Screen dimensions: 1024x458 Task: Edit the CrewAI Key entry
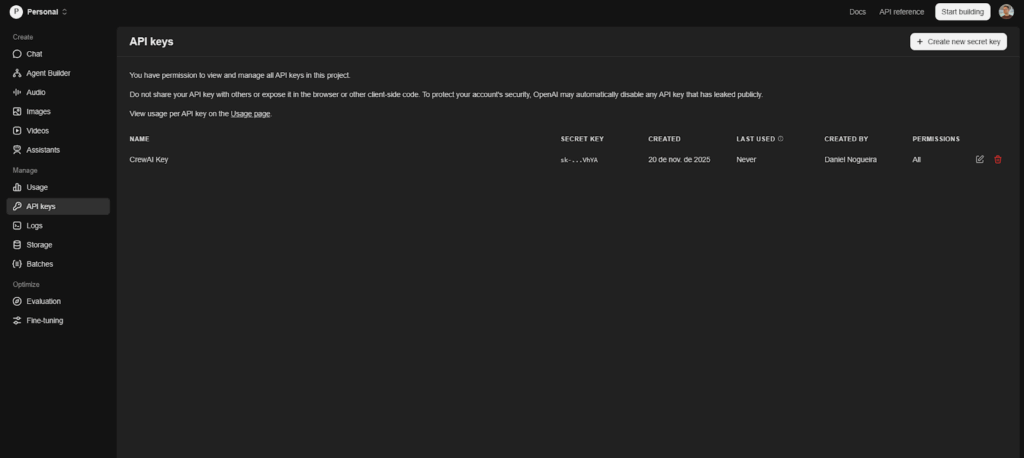(980, 159)
